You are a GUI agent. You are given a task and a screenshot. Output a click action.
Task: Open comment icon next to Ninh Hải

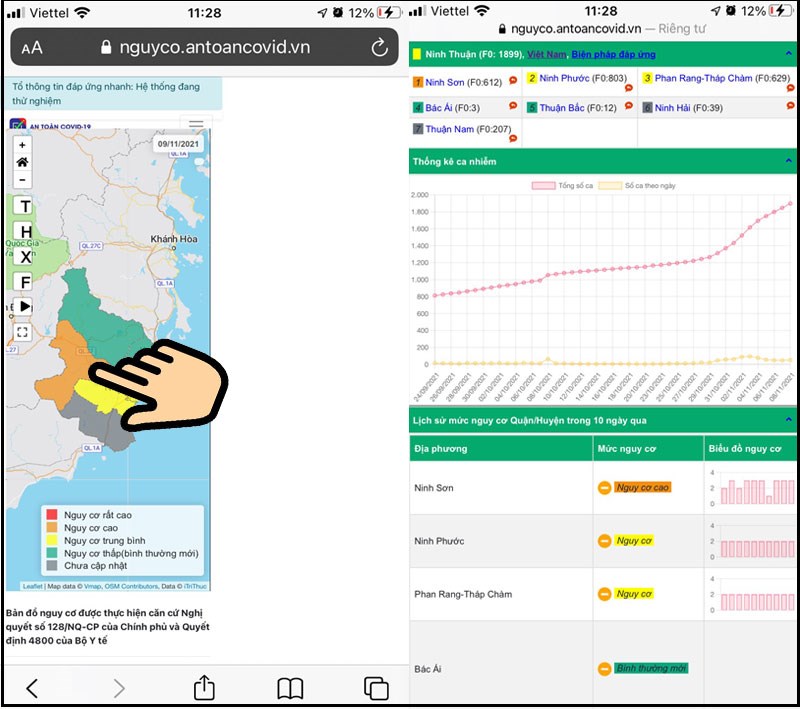click(x=790, y=106)
